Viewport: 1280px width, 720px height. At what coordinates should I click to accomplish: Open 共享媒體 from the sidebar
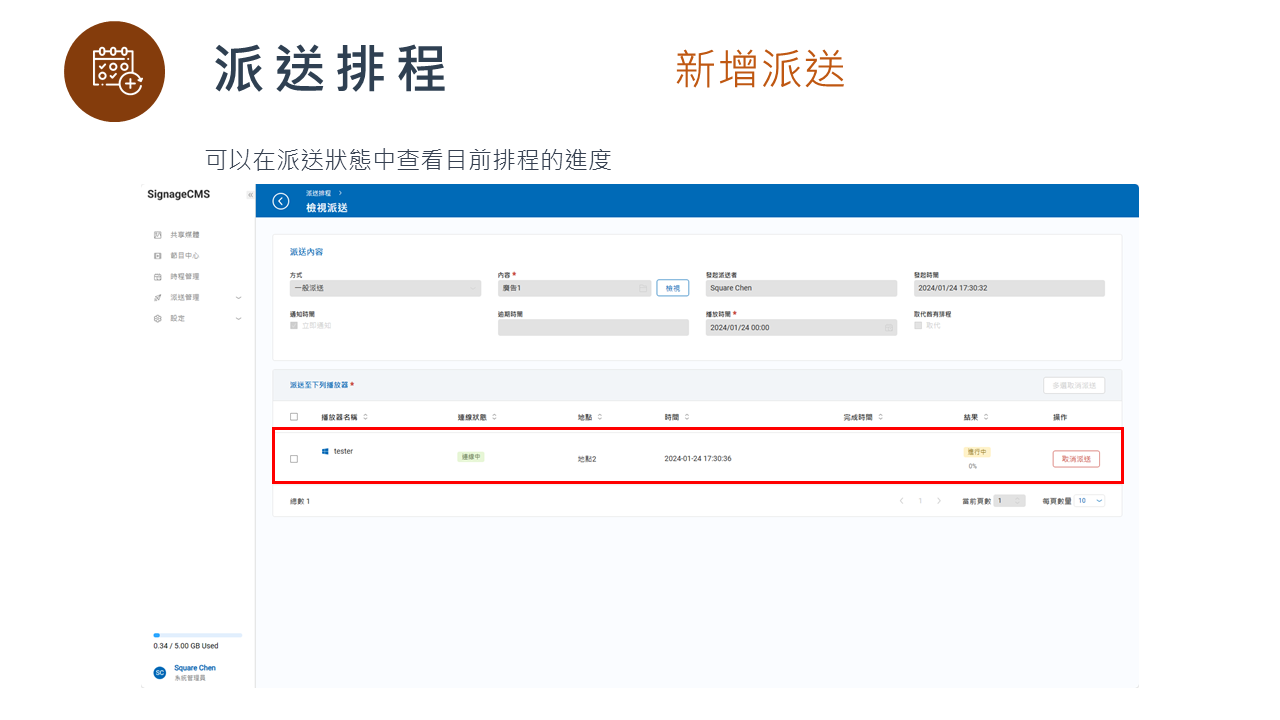(180, 234)
